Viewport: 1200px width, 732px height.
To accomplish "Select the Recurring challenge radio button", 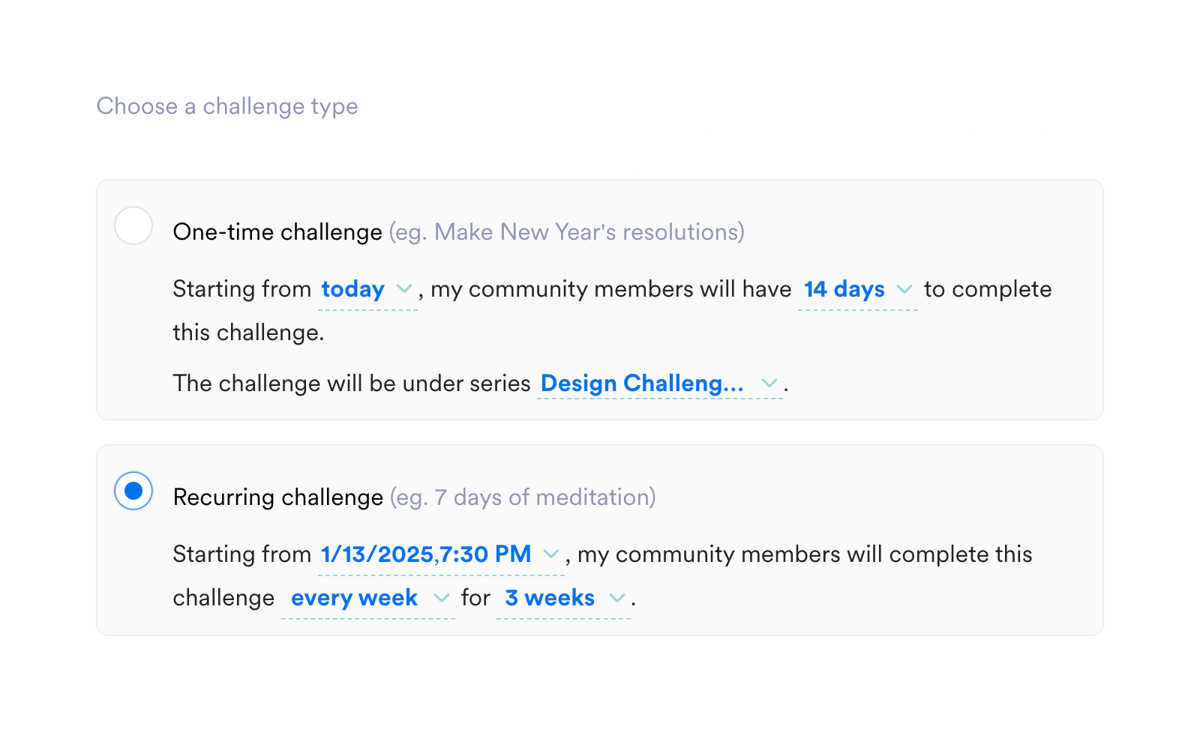I will point(133,491).
